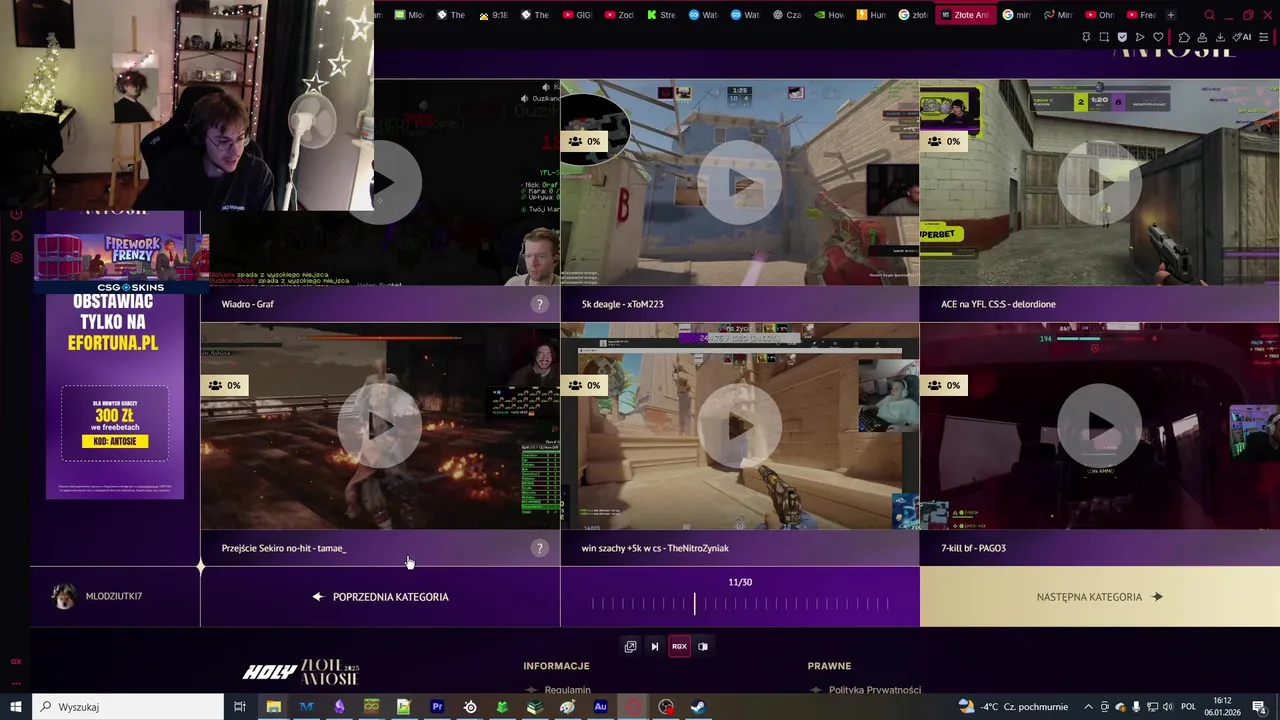The width and height of the screenshot is (1280, 720).
Task: Switch to the Frea YouTube tab
Action: 1141,15
